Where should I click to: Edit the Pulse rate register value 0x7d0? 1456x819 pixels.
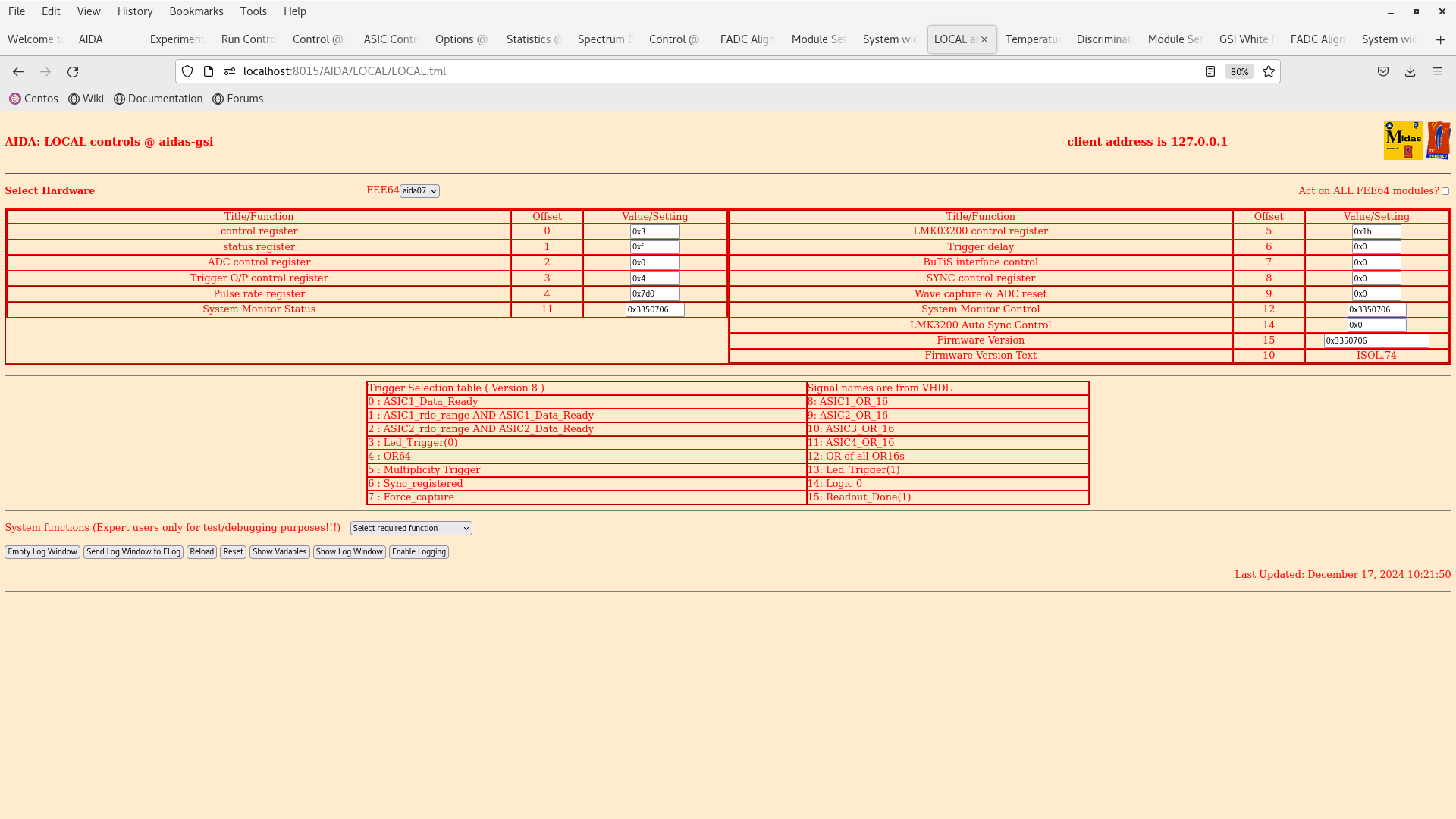tap(655, 294)
